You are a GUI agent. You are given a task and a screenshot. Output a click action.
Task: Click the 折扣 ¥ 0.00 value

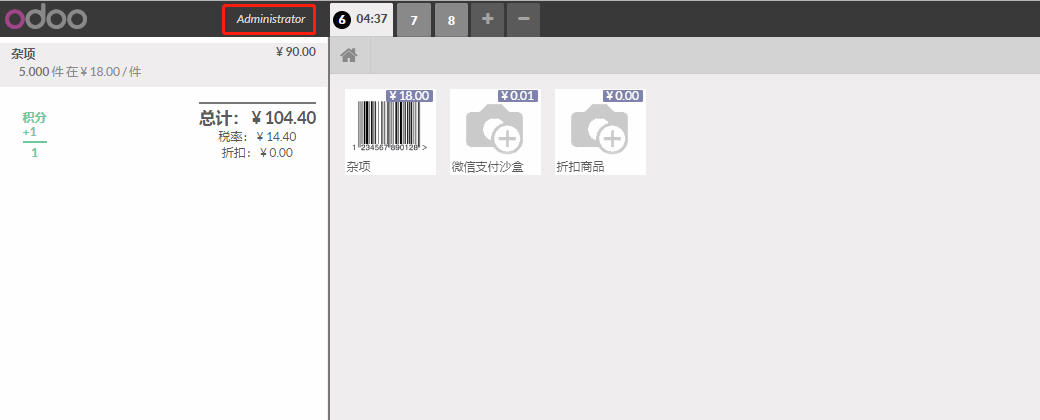(257, 153)
